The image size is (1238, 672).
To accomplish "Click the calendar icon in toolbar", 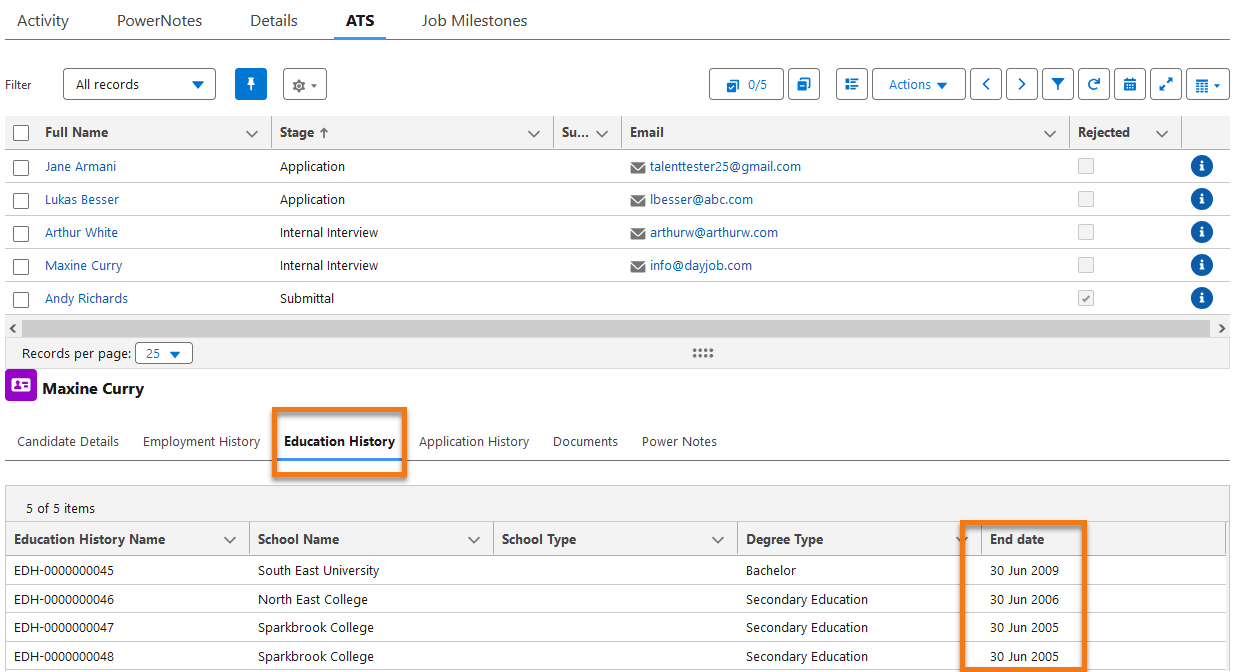I will tap(1129, 85).
